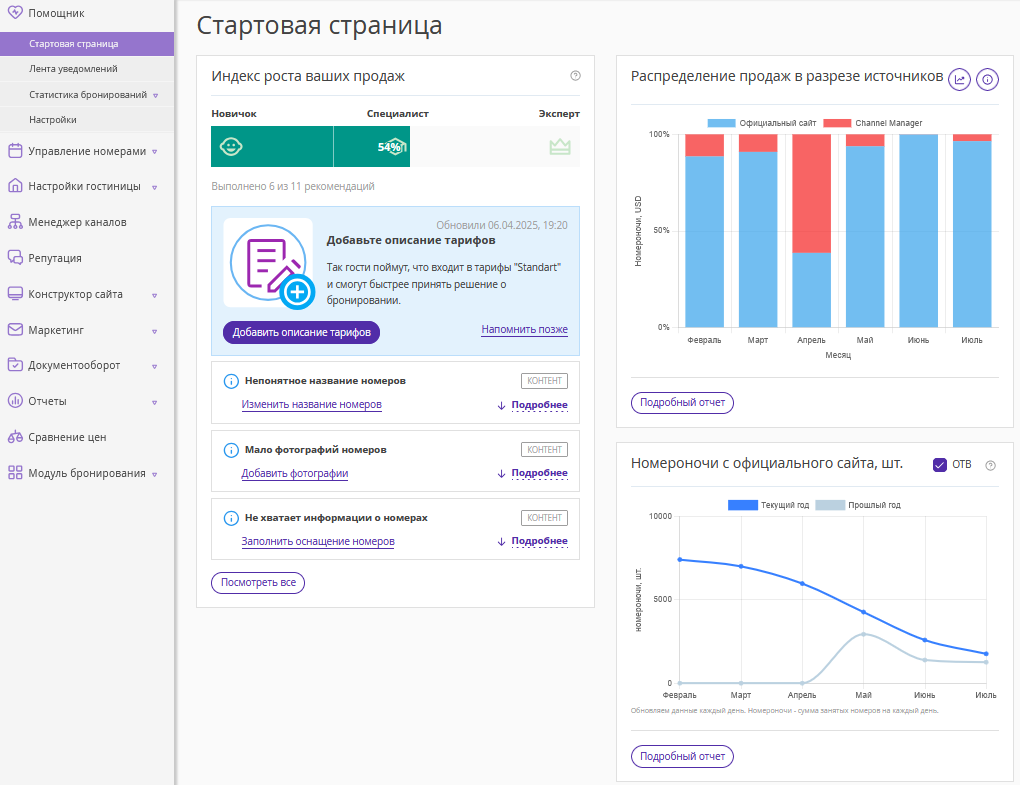Screen dimensions: 1020x785
Task: Click the chart view icon beside sales distribution title
Action: tap(959, 79)
